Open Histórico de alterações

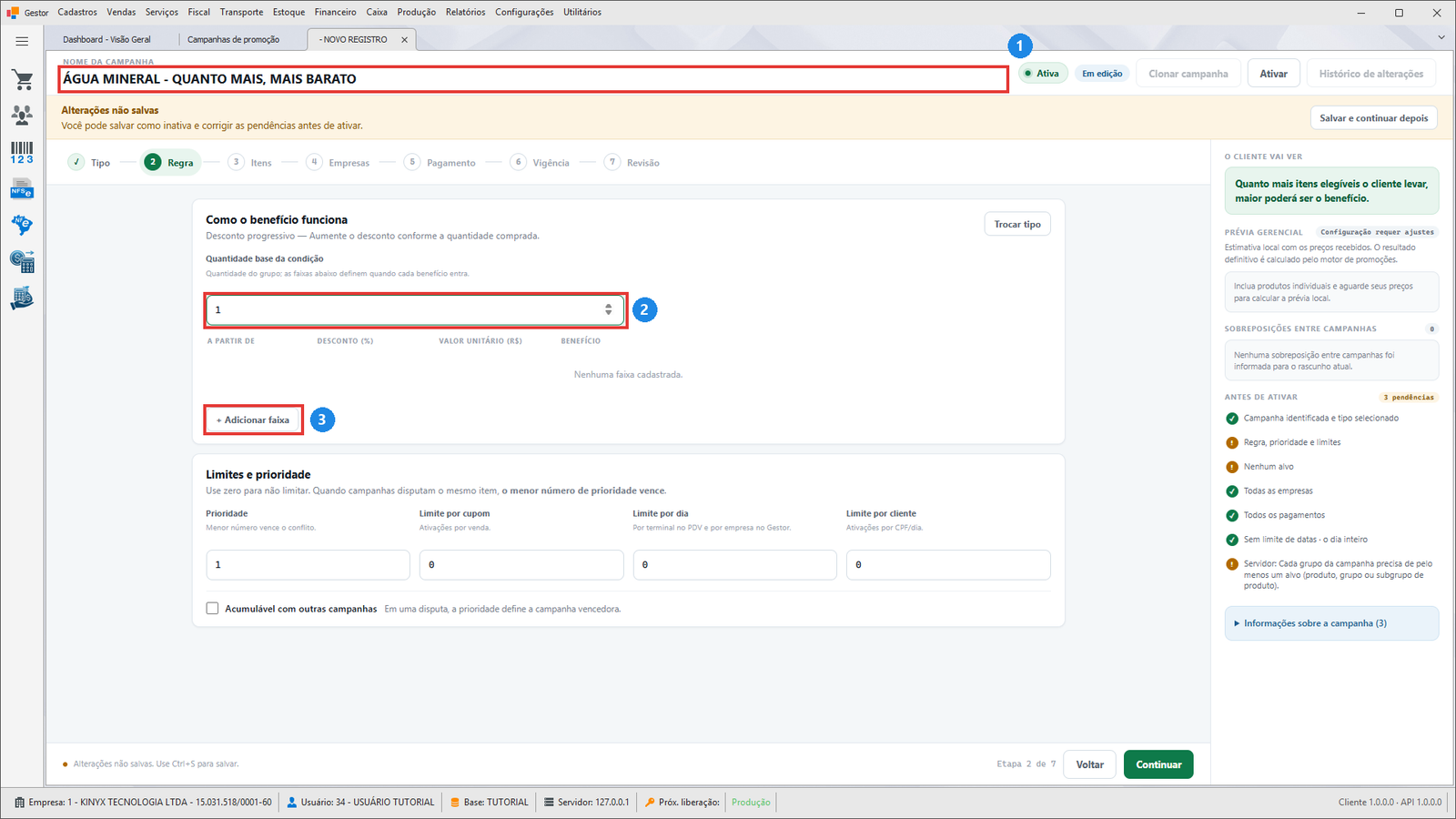1370,74
